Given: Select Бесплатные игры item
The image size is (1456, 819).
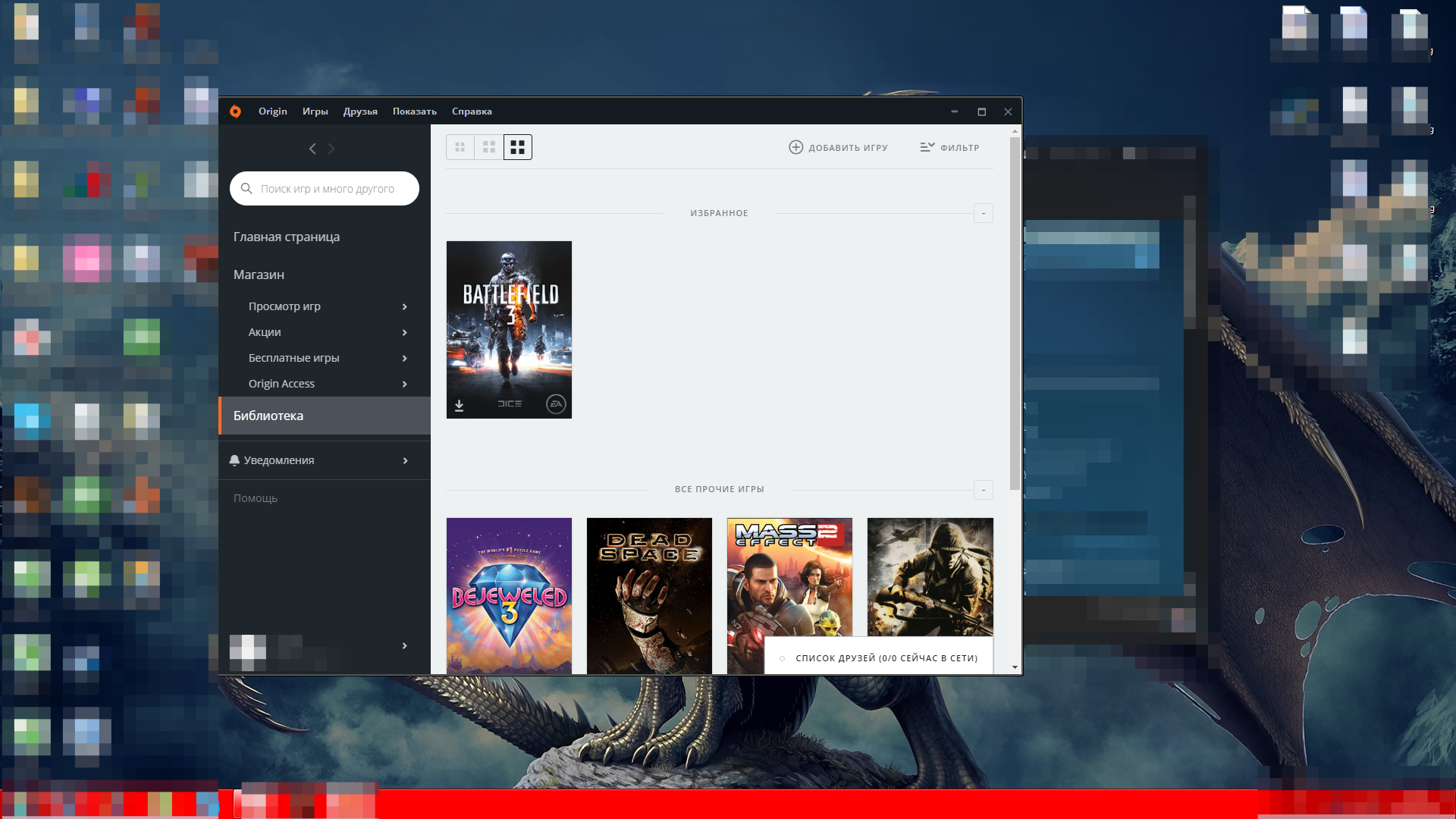Looking at the screenshot, I should pos(293,358).
